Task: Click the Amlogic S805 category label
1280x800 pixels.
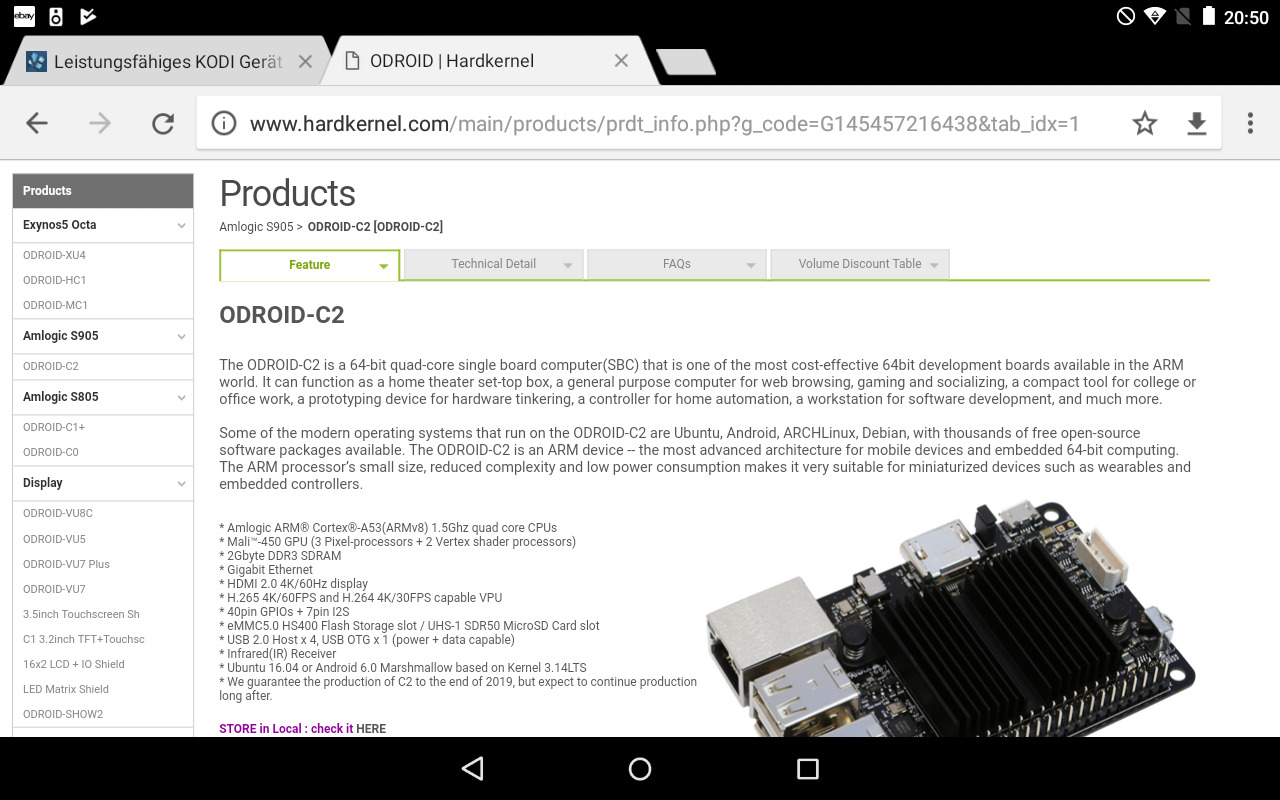Action: [61, 397]
